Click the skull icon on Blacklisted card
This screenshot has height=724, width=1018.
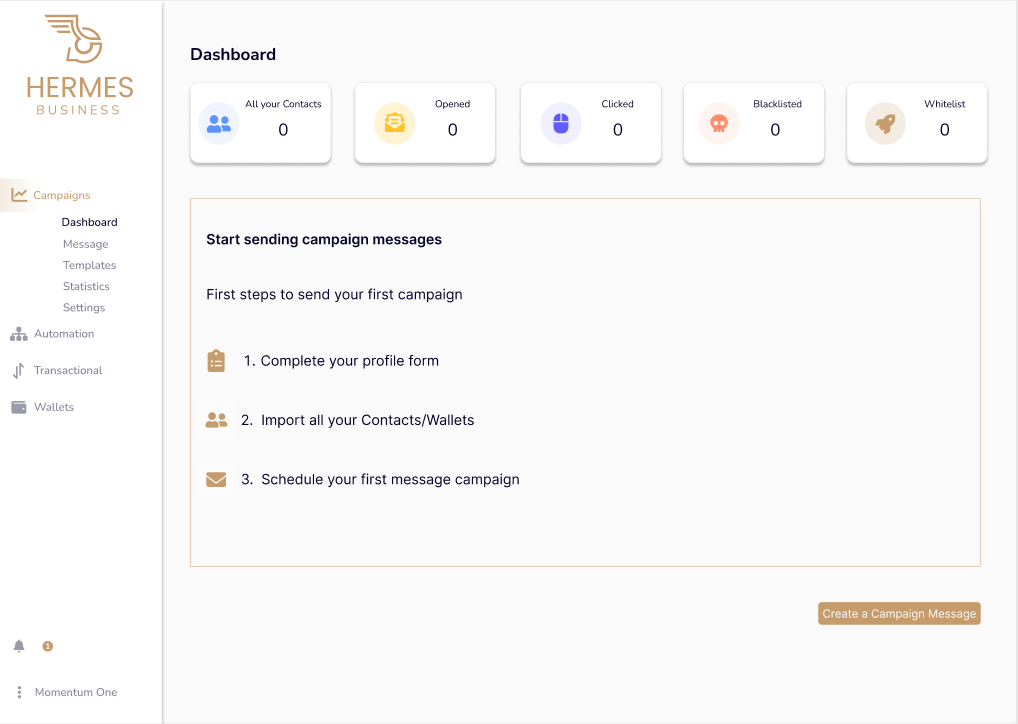coord(718,122)
